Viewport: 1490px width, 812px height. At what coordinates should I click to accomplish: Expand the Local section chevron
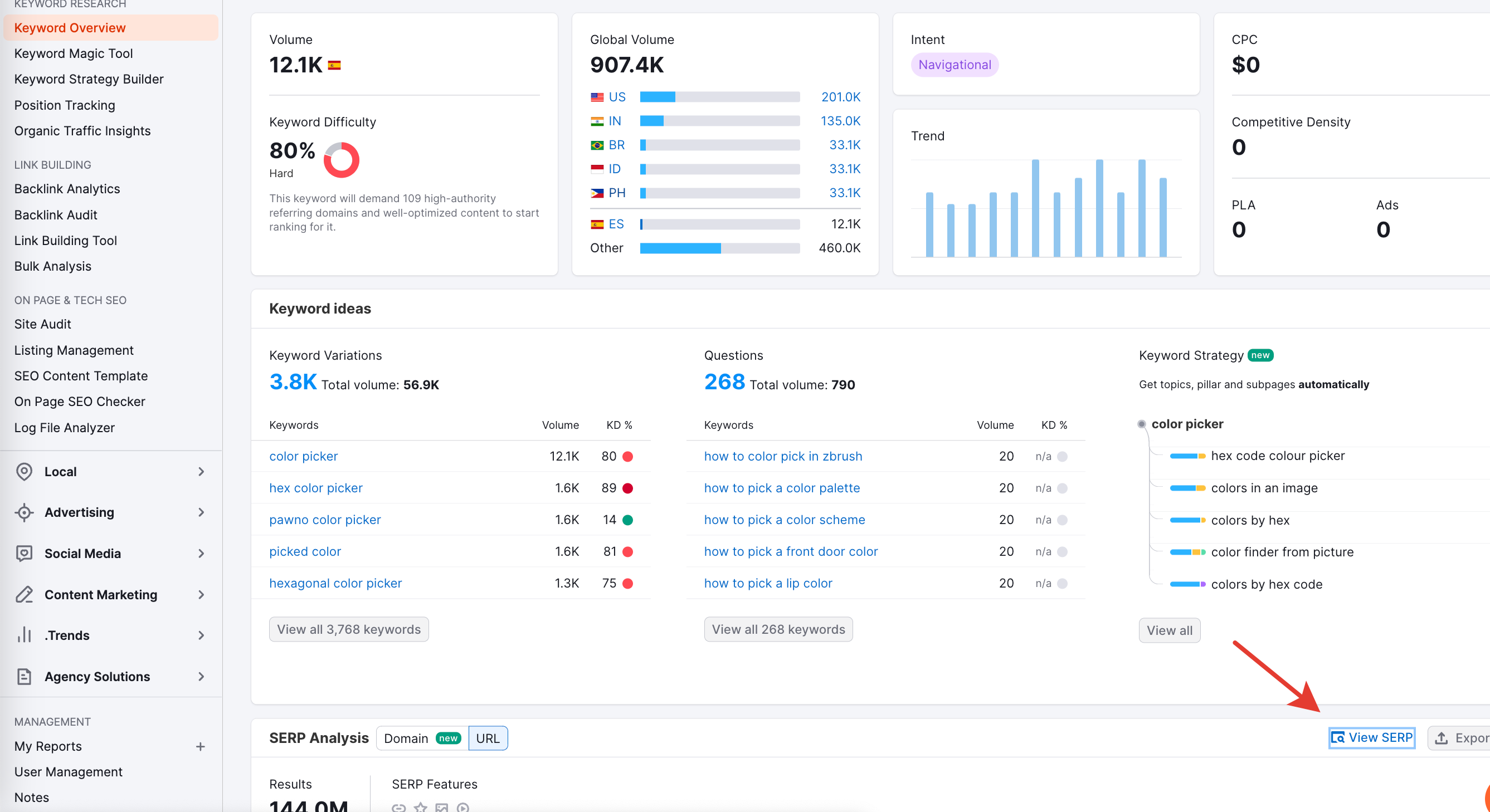201,472
